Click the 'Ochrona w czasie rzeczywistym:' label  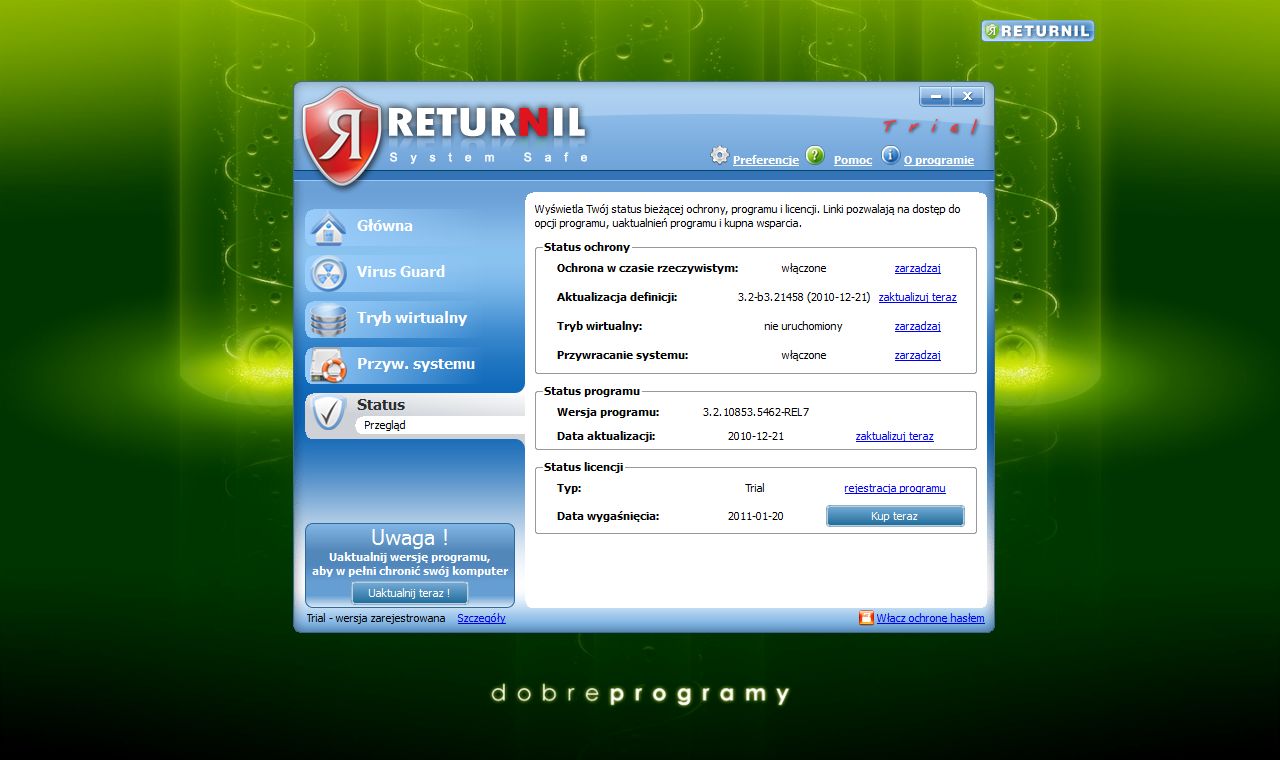tap(647, 268)
